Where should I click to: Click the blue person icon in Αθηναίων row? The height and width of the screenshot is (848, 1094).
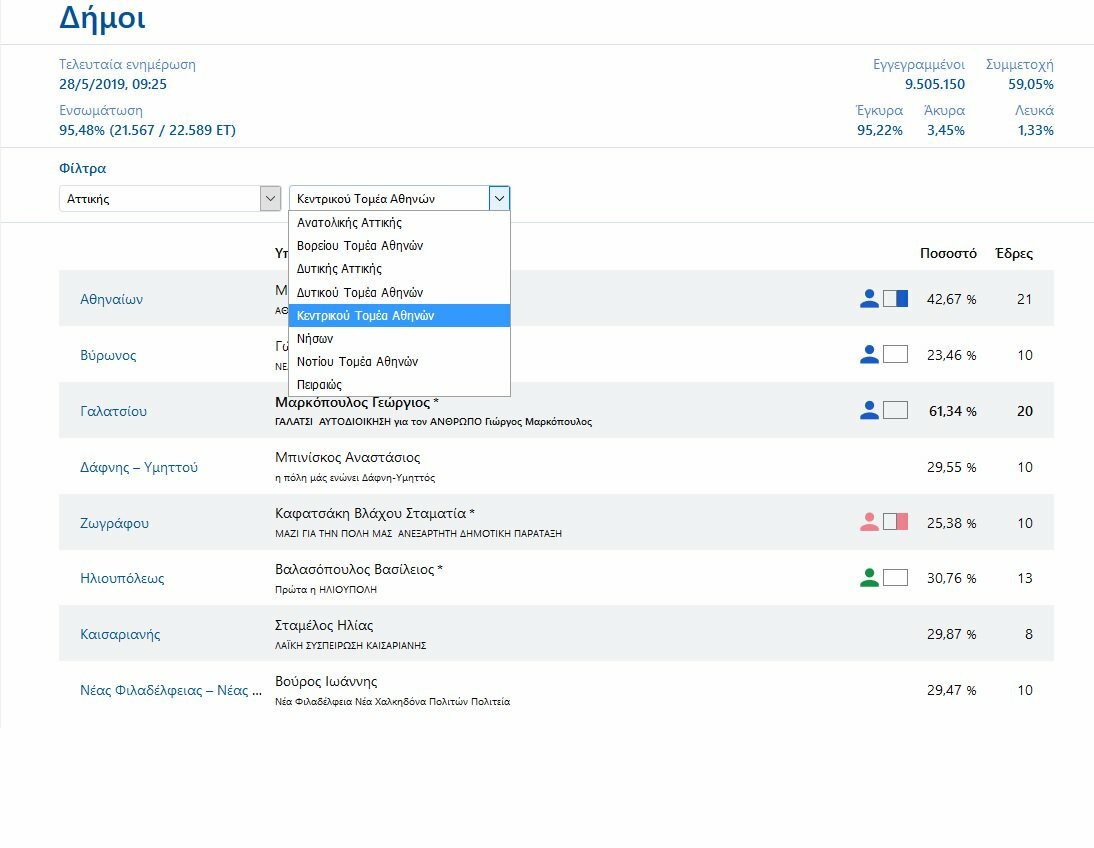(869, 298)
